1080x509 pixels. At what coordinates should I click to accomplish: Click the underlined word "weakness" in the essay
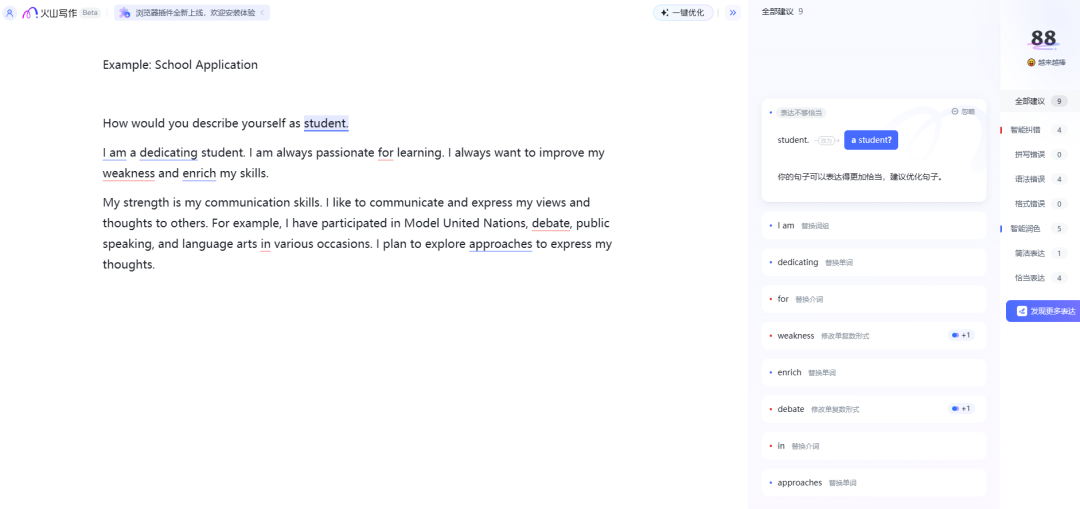129,173
